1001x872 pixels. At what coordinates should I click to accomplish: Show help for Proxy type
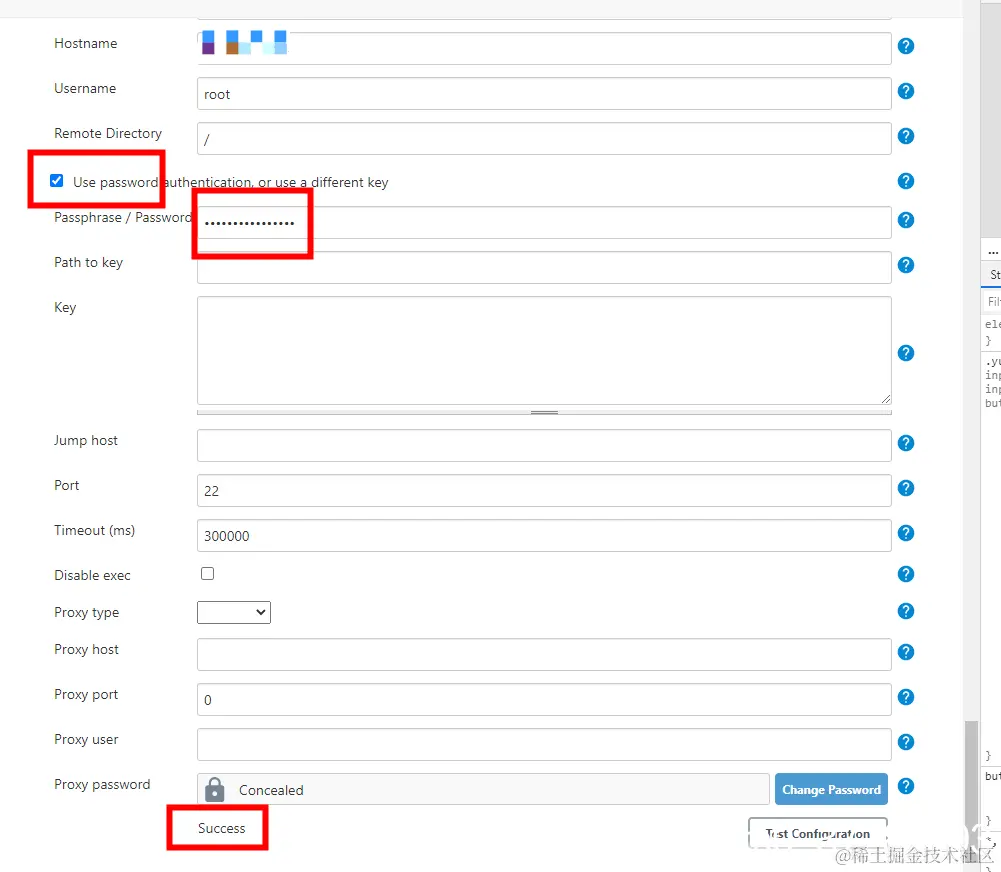pyautogui.click(x=905, y=612)
